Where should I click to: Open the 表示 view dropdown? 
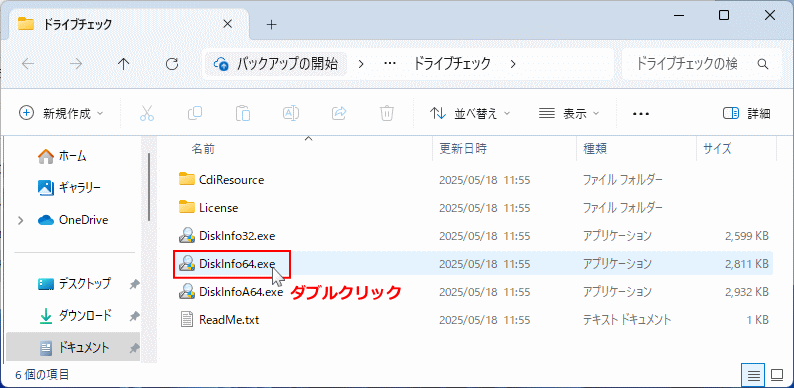pos(568,113)
